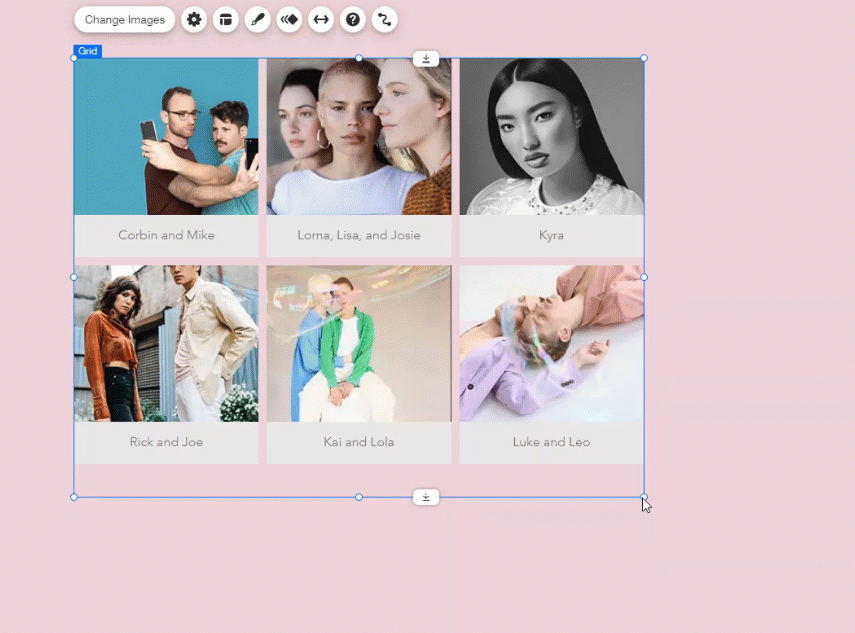Image resolution: width=855 pixels, height=633 pixels.
Task: Click the Change Images button
Action: (125, 19)
